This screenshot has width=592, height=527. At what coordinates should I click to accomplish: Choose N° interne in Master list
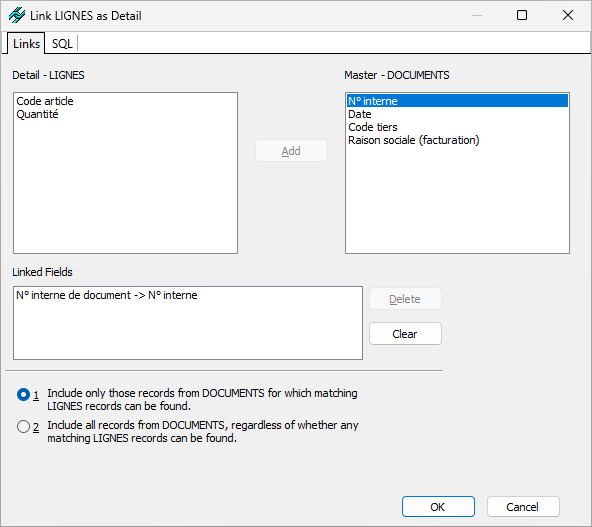tap(457, 101)
